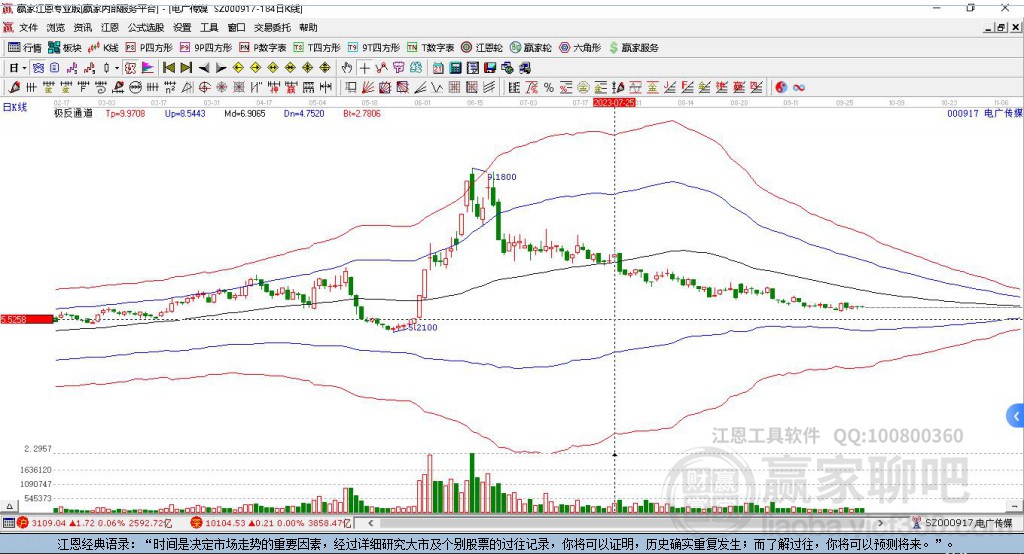Switch to the K线 chart view
The width and height of the screenshot is (1024, 554).
(103, 48)
